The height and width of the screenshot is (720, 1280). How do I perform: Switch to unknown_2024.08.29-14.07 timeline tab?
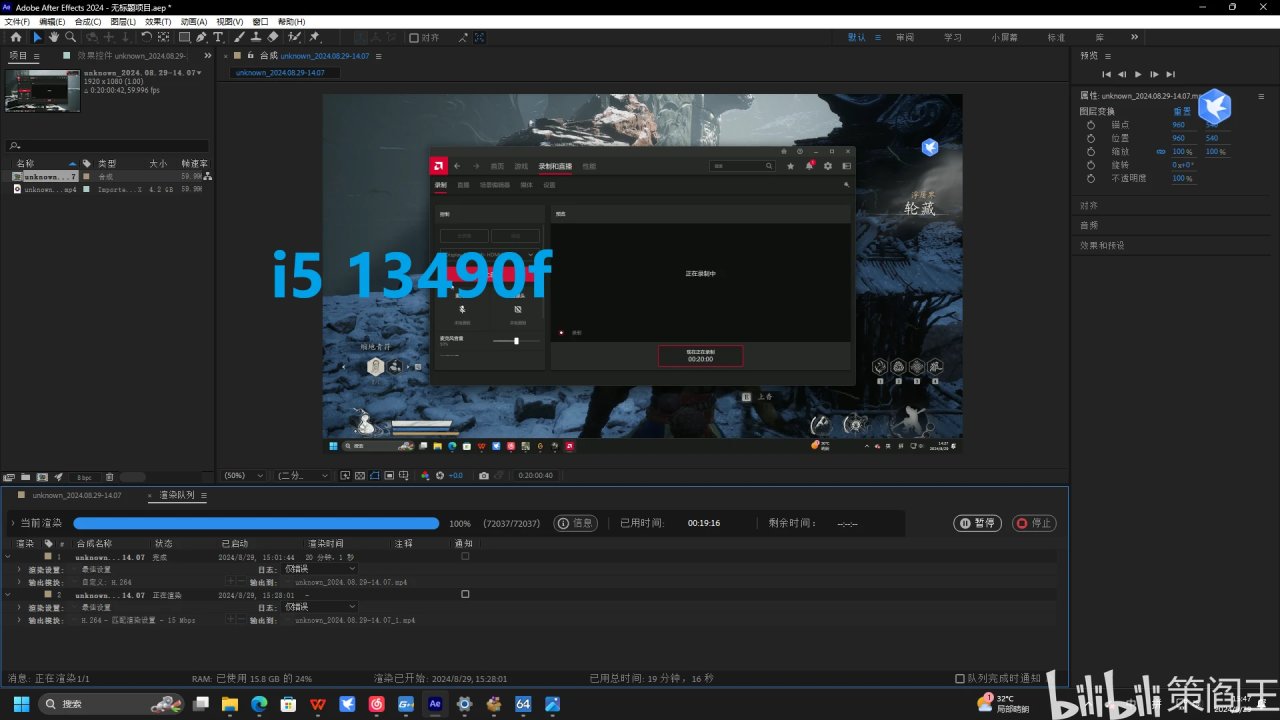point(77,495)
